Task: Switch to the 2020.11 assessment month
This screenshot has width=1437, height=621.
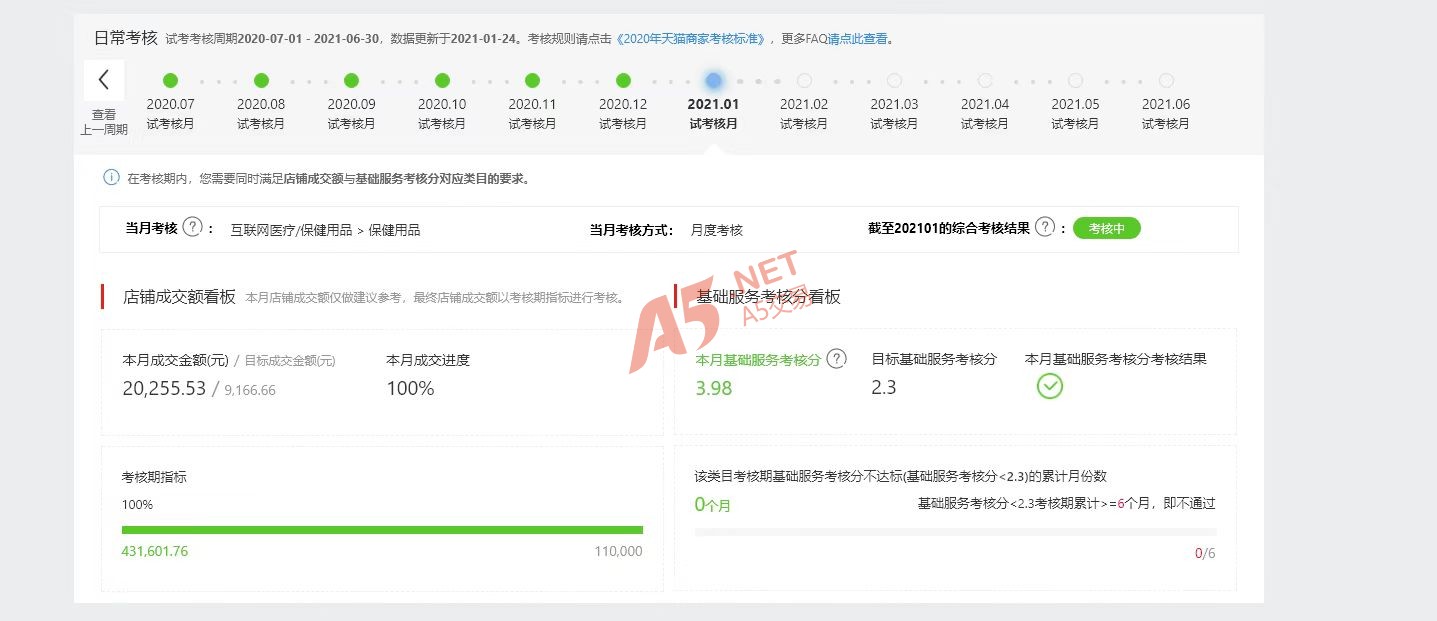Action: pos(532,81)
